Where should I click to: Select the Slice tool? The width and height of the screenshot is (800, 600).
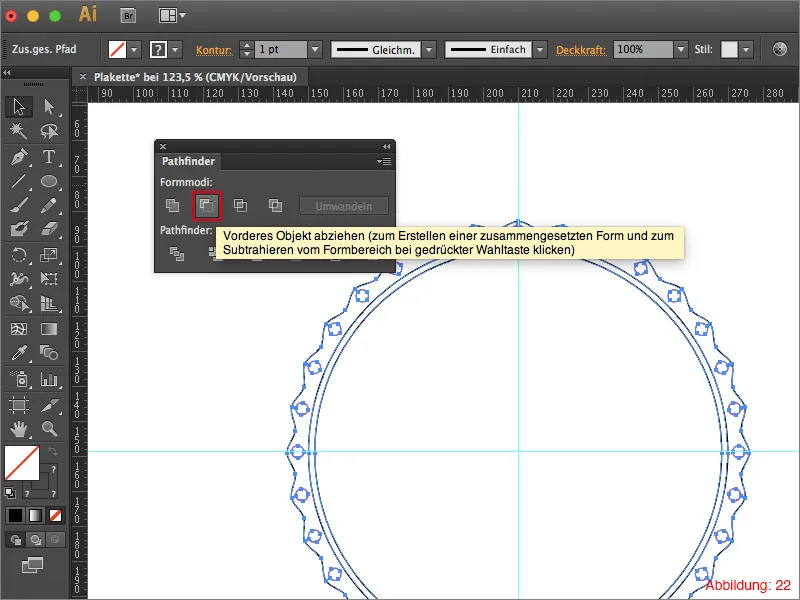49,405
